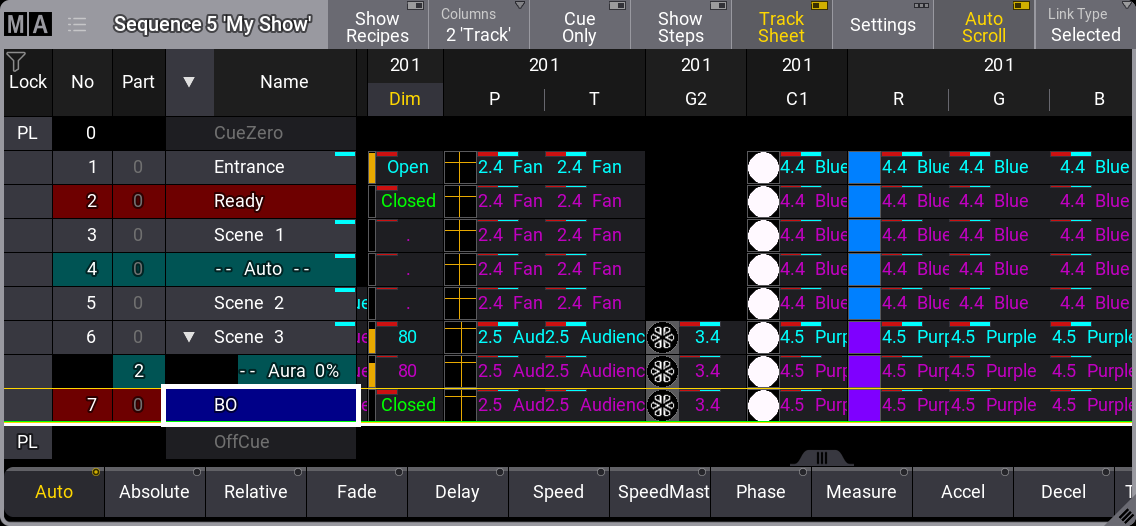Select the Entrance cue name

tap(261, 167)
